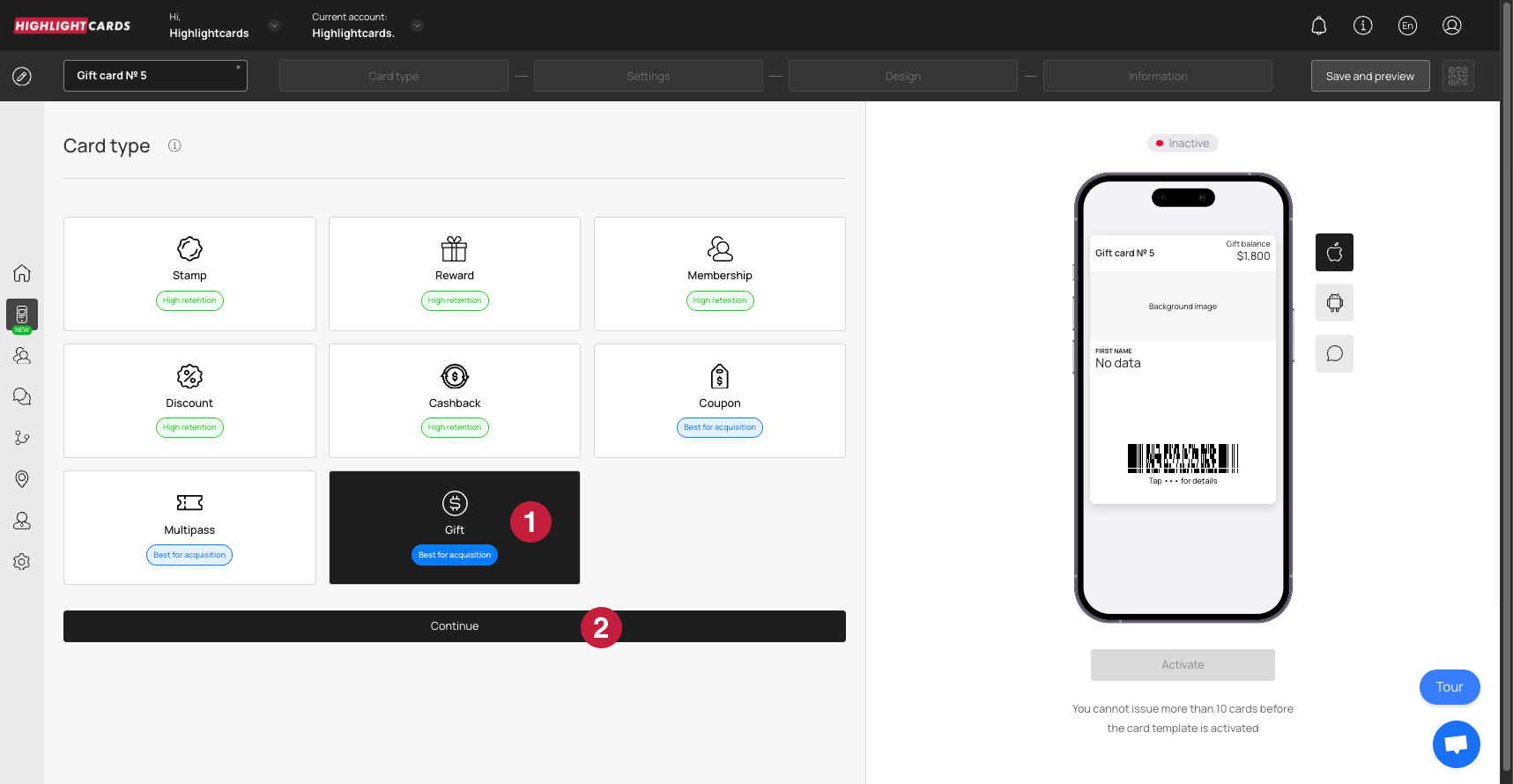This screenshot has width=1513, height=784.
Task: Expand the Current account dropdown
Action: click(x=418, y=26)
